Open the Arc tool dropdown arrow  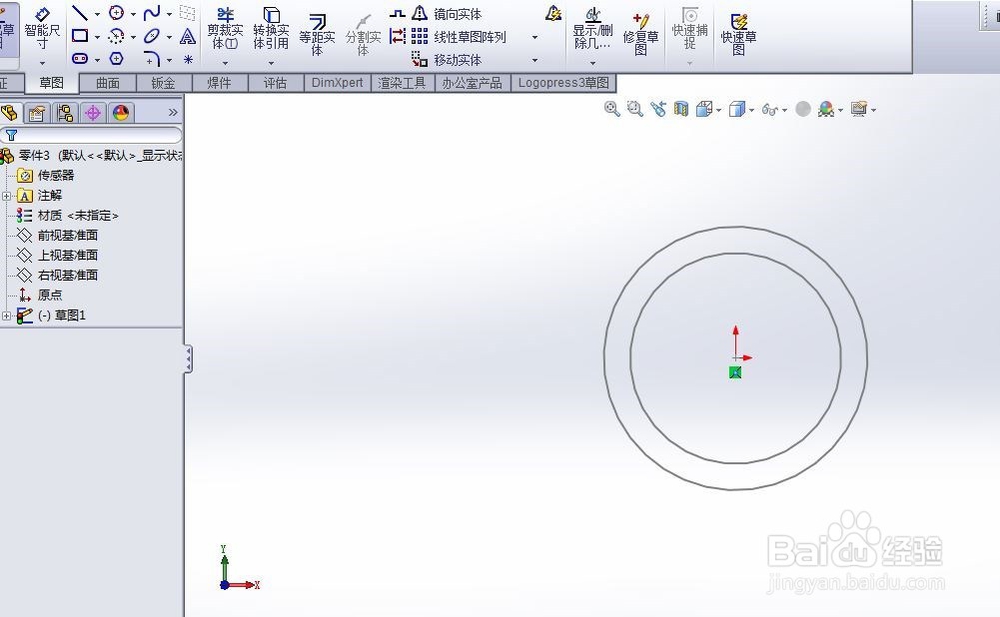coord(133,37)
